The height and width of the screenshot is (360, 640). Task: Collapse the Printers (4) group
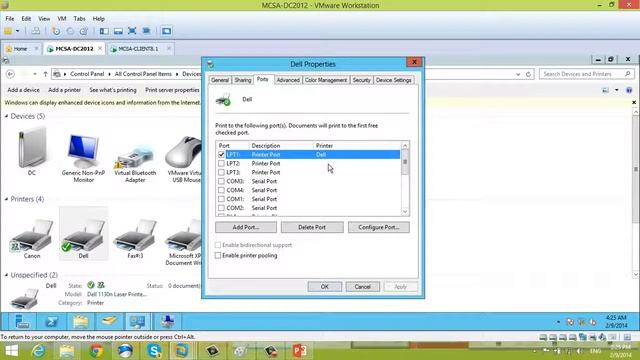click(x=7, y=199)
